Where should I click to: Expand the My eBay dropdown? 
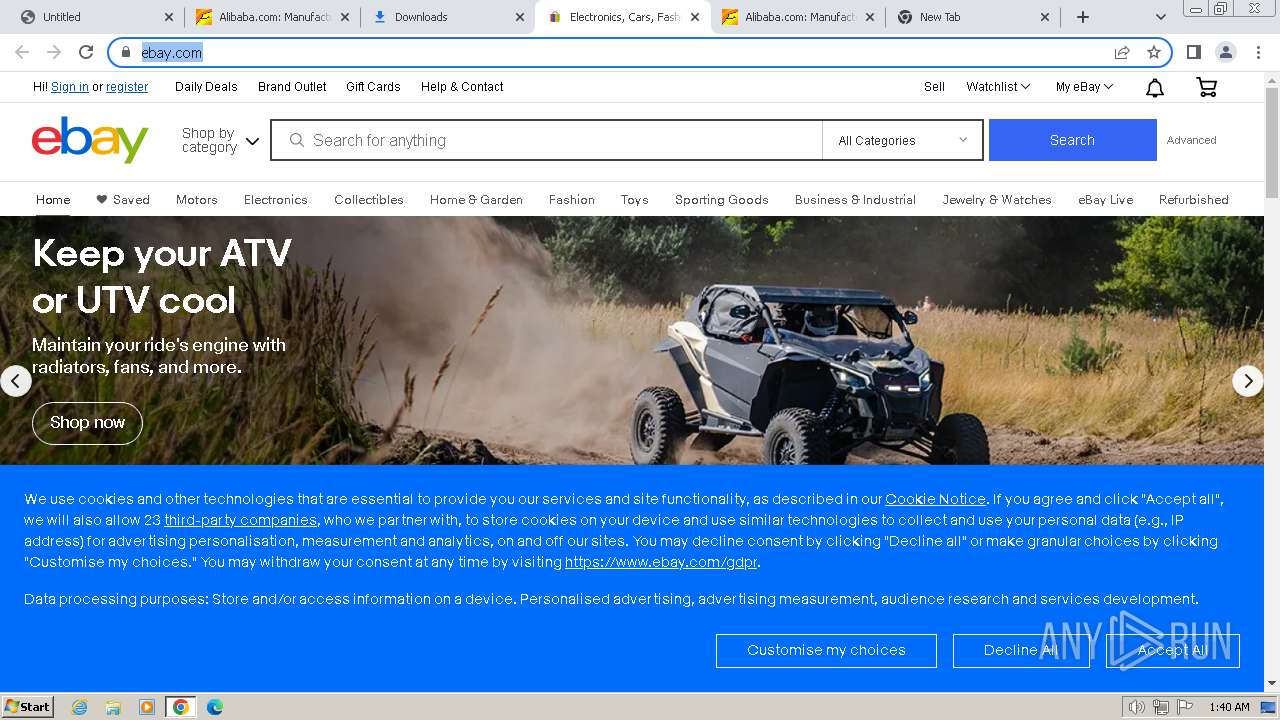[x=1084, y=87]
